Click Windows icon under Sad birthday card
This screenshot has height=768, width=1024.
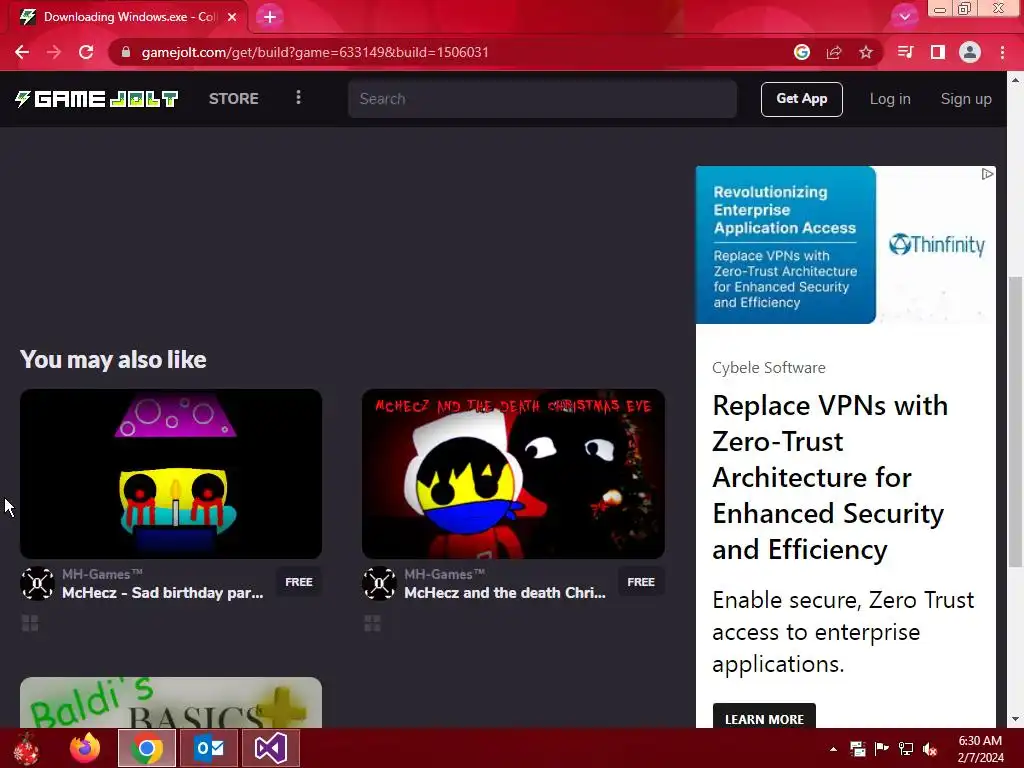30,624
